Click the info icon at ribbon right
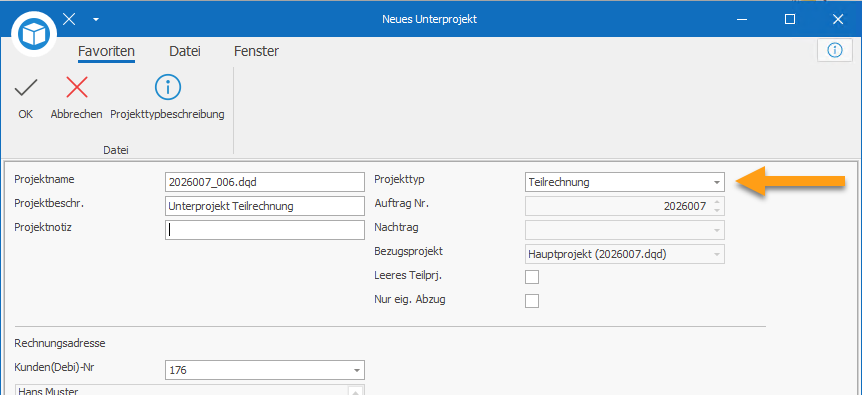Viewport: 862px width, 395px height. [x=835, y=51]
